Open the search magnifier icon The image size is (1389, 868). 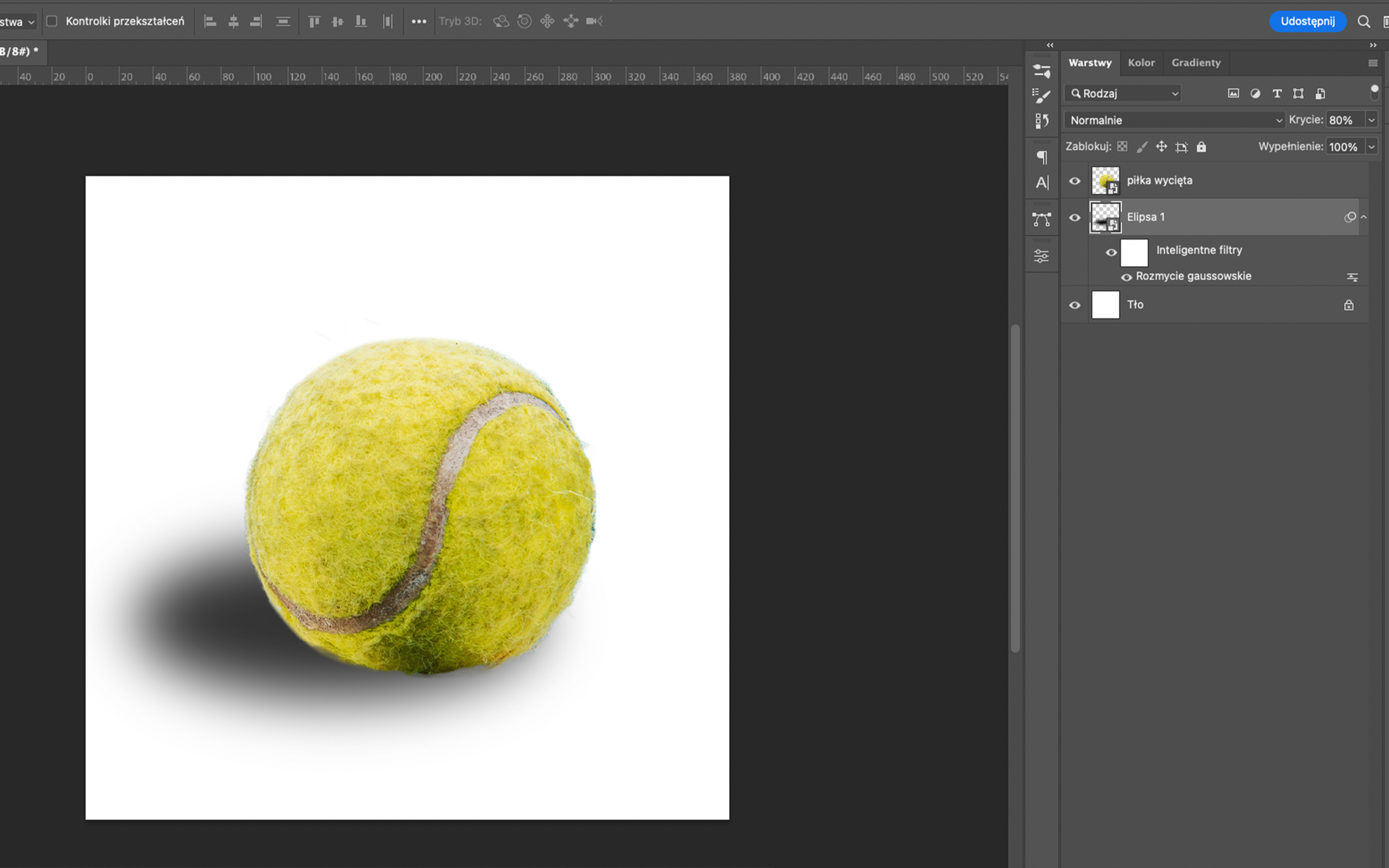click(x=1364, y=22)
